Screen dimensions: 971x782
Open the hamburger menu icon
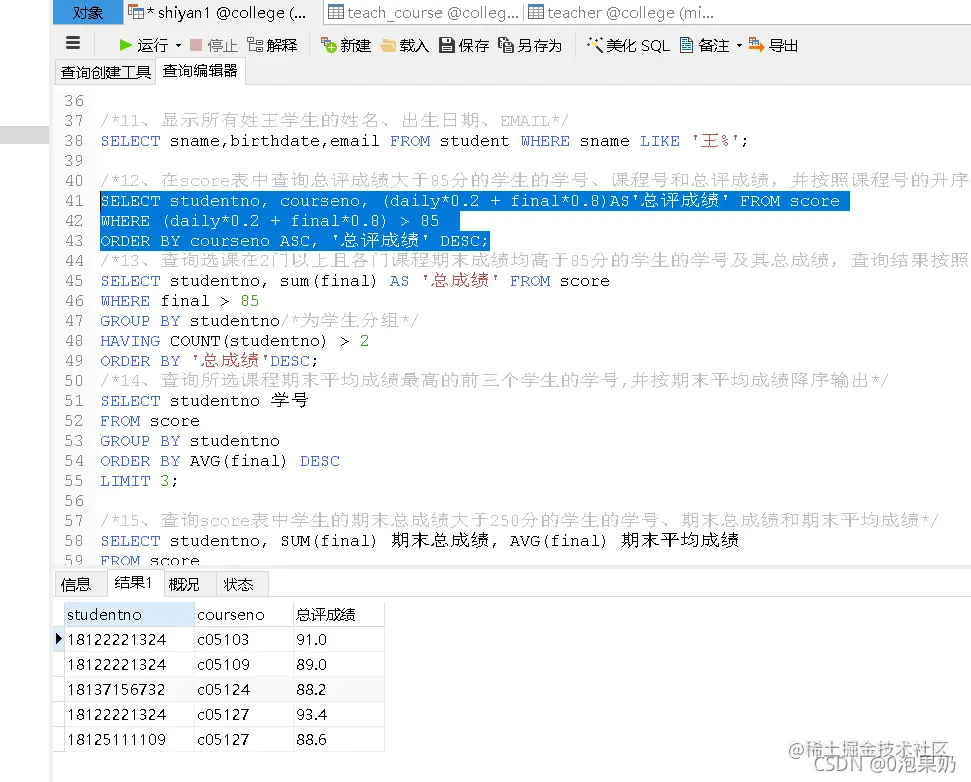point(72,44)
